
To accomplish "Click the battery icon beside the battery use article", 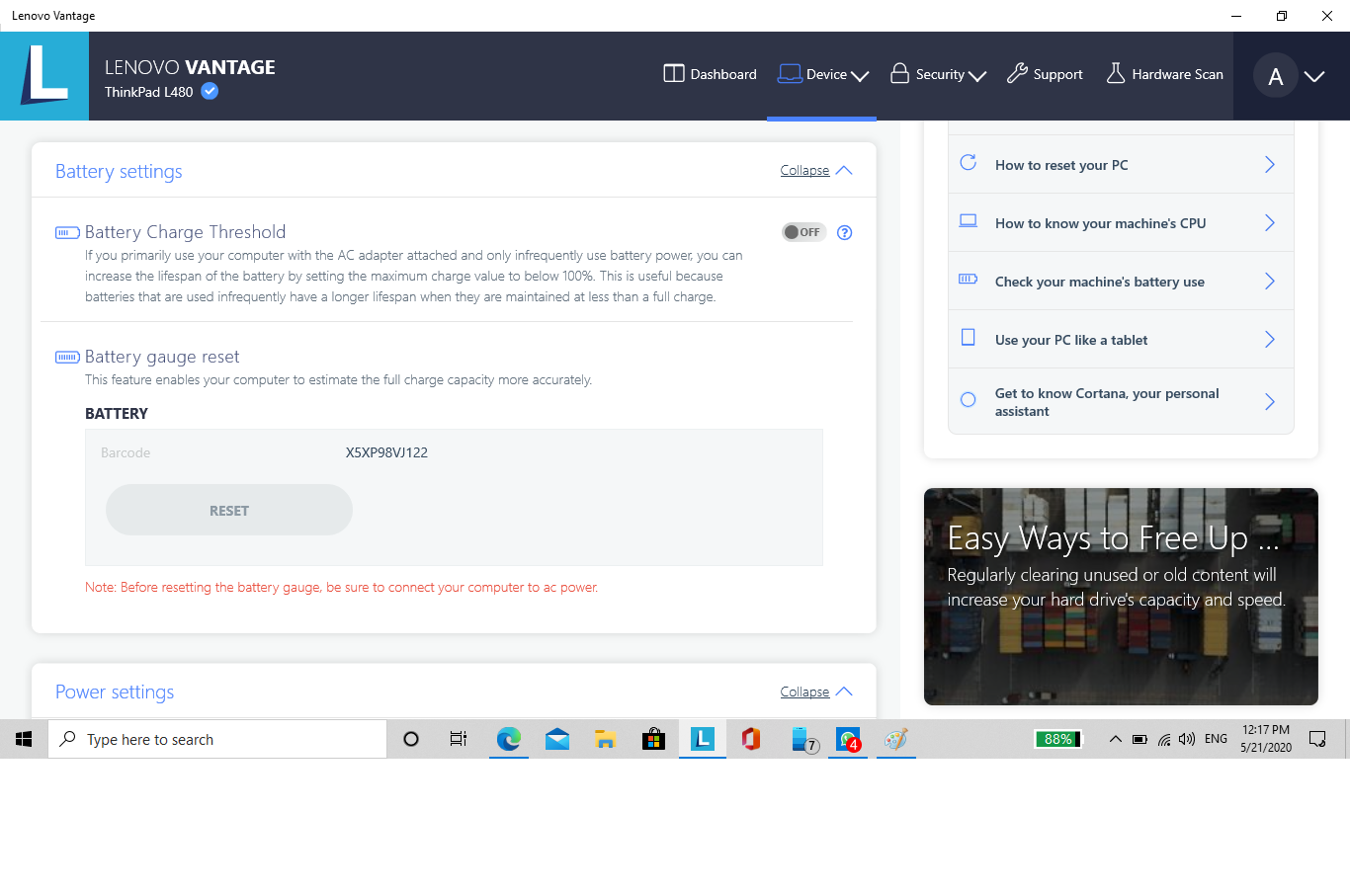I will 969,279.
